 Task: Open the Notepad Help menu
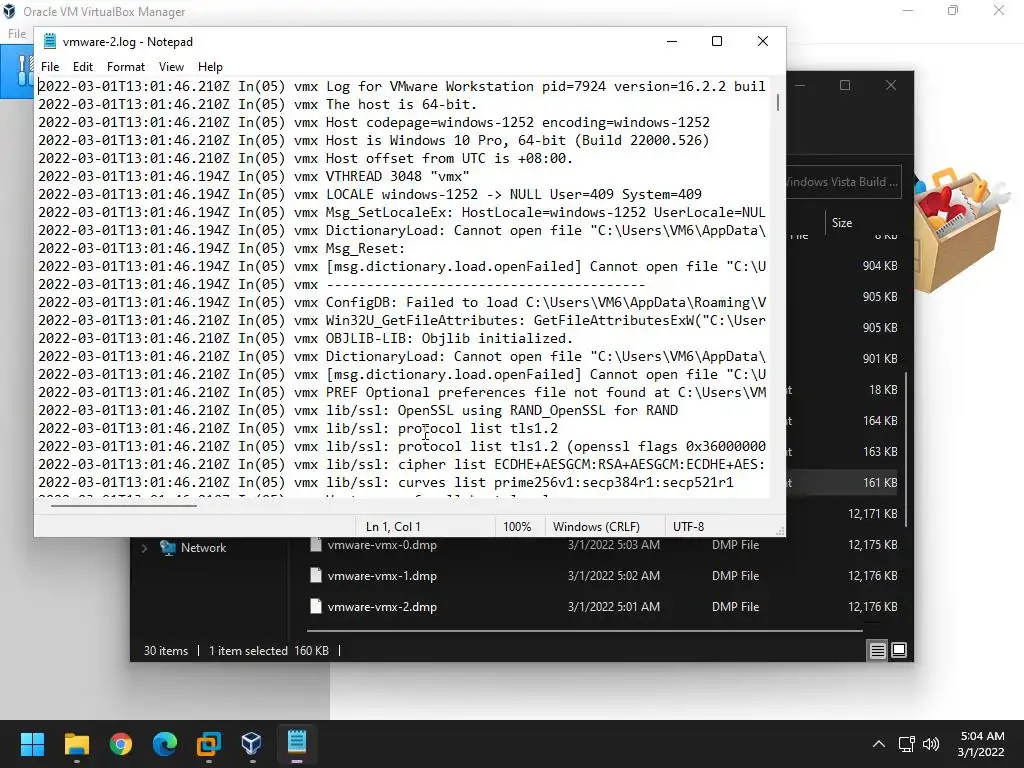[210, 67]
